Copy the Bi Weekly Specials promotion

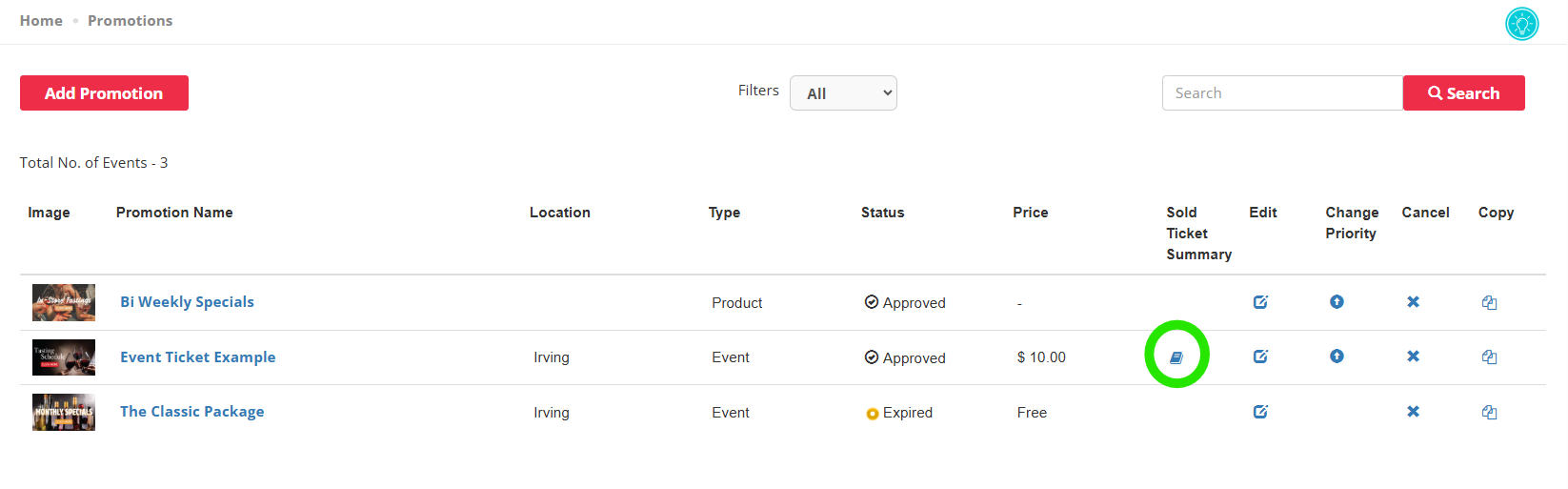pos(1489,303)
